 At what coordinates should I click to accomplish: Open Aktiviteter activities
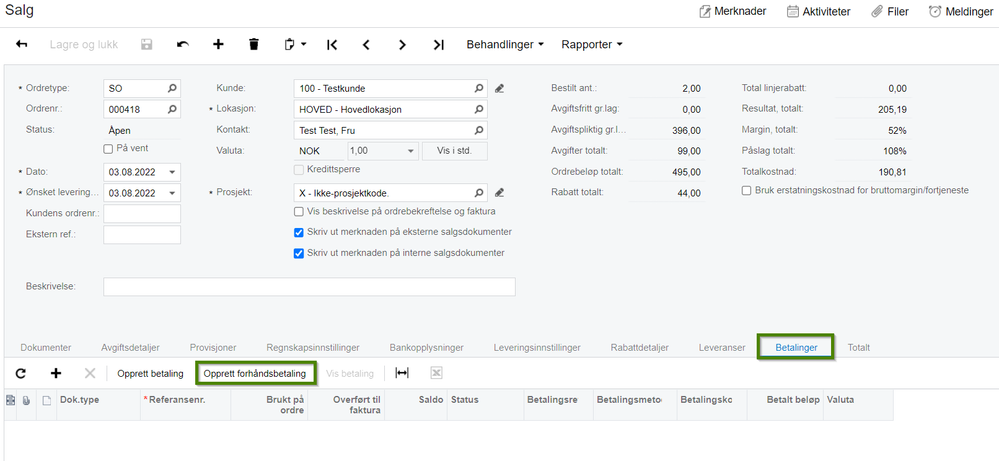[x=818, y=11]
